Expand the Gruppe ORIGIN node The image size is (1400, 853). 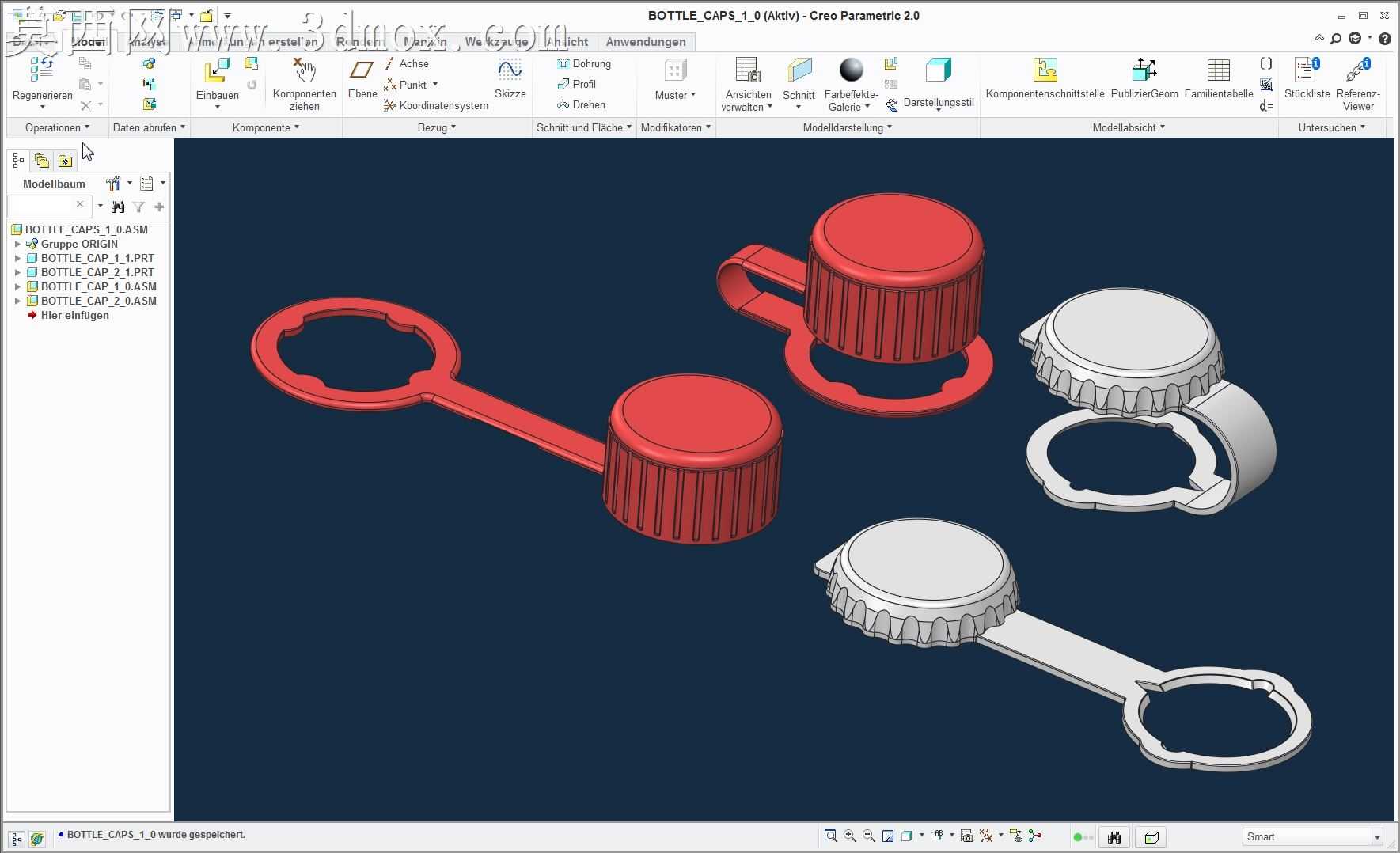17,244
